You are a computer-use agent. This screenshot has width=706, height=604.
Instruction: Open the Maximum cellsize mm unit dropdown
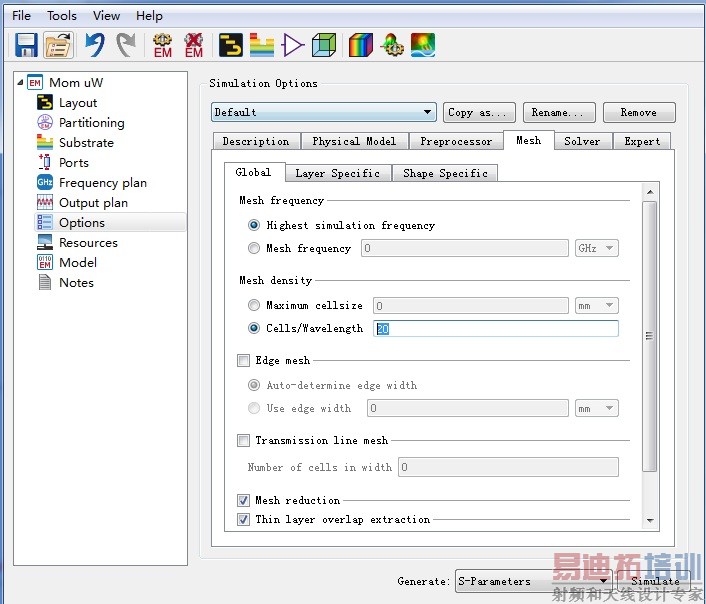point(597,306)
